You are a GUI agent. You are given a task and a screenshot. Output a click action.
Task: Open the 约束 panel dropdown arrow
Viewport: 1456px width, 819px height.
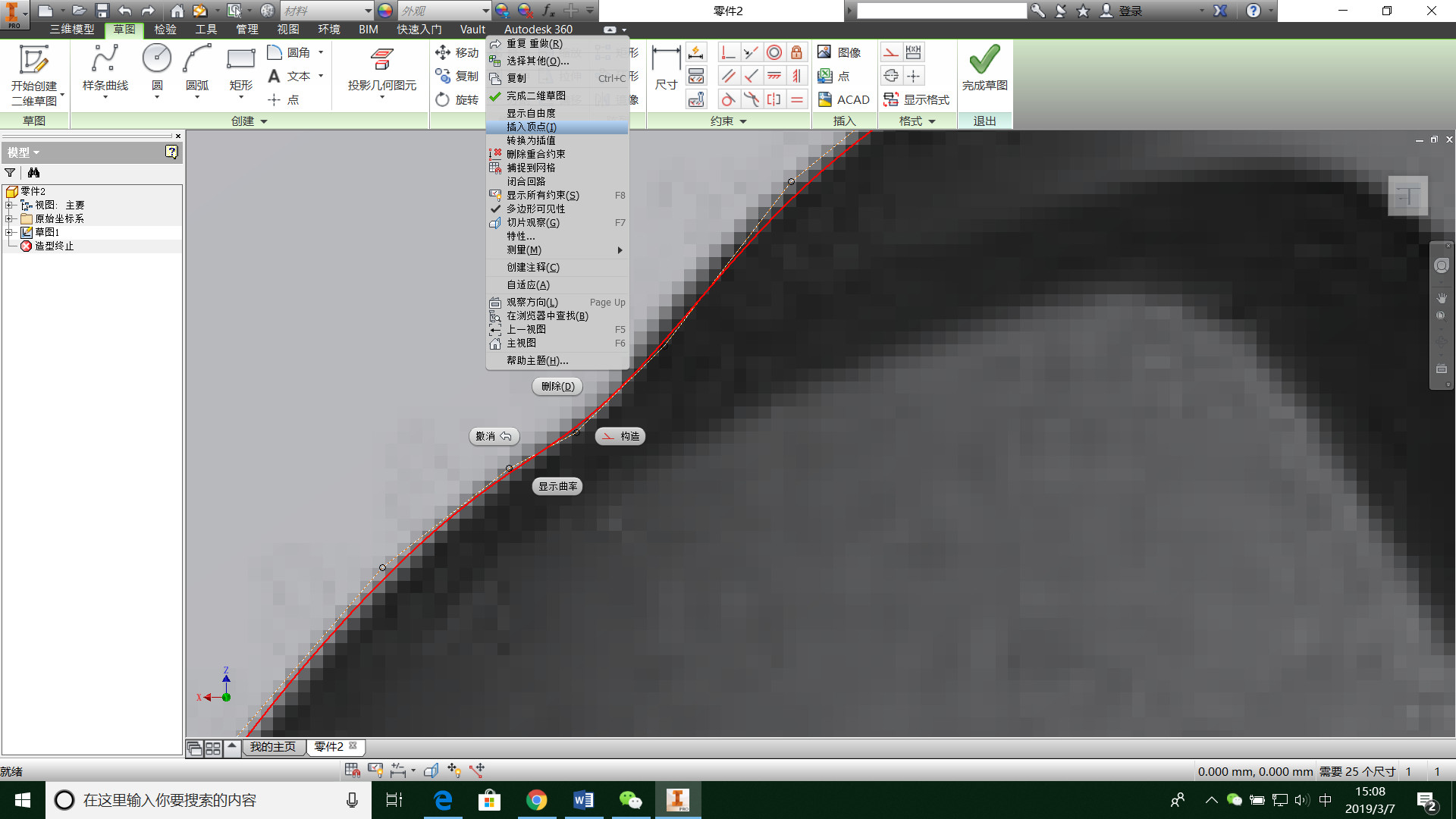743,121
